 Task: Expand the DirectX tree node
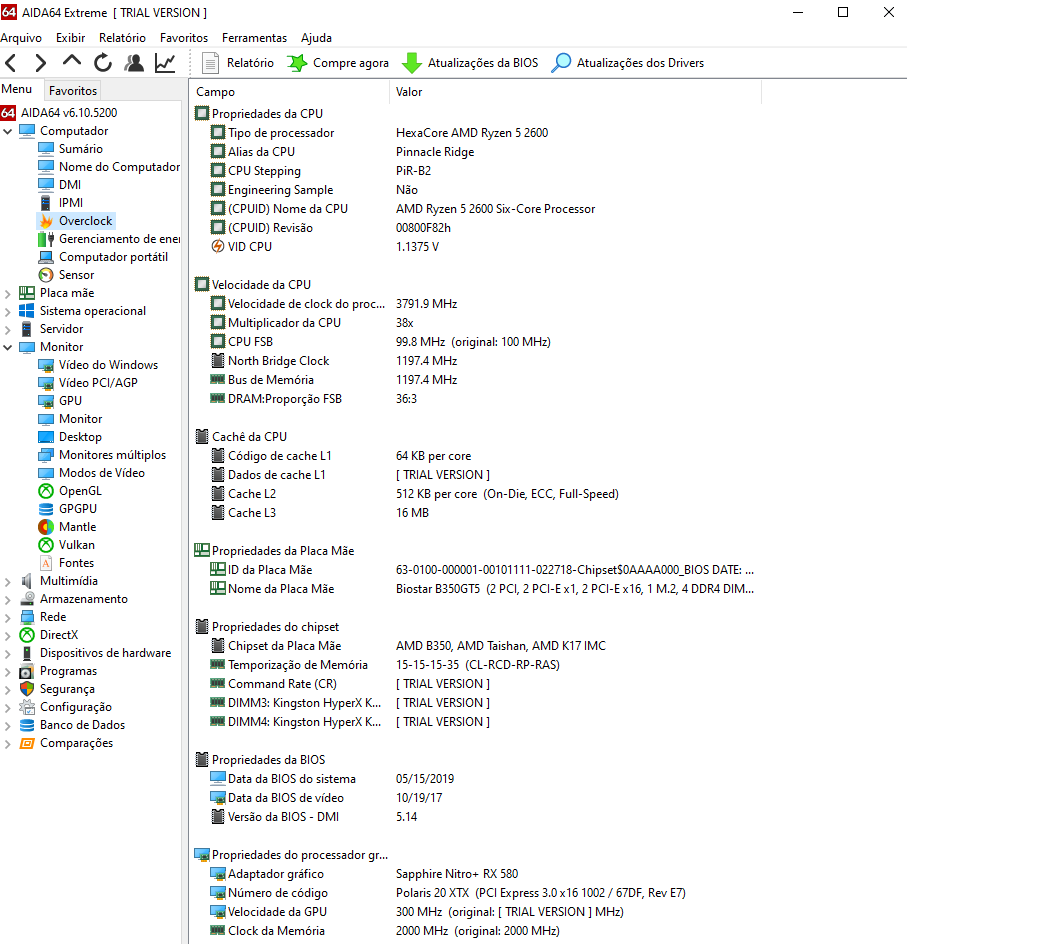click(8, 635)
